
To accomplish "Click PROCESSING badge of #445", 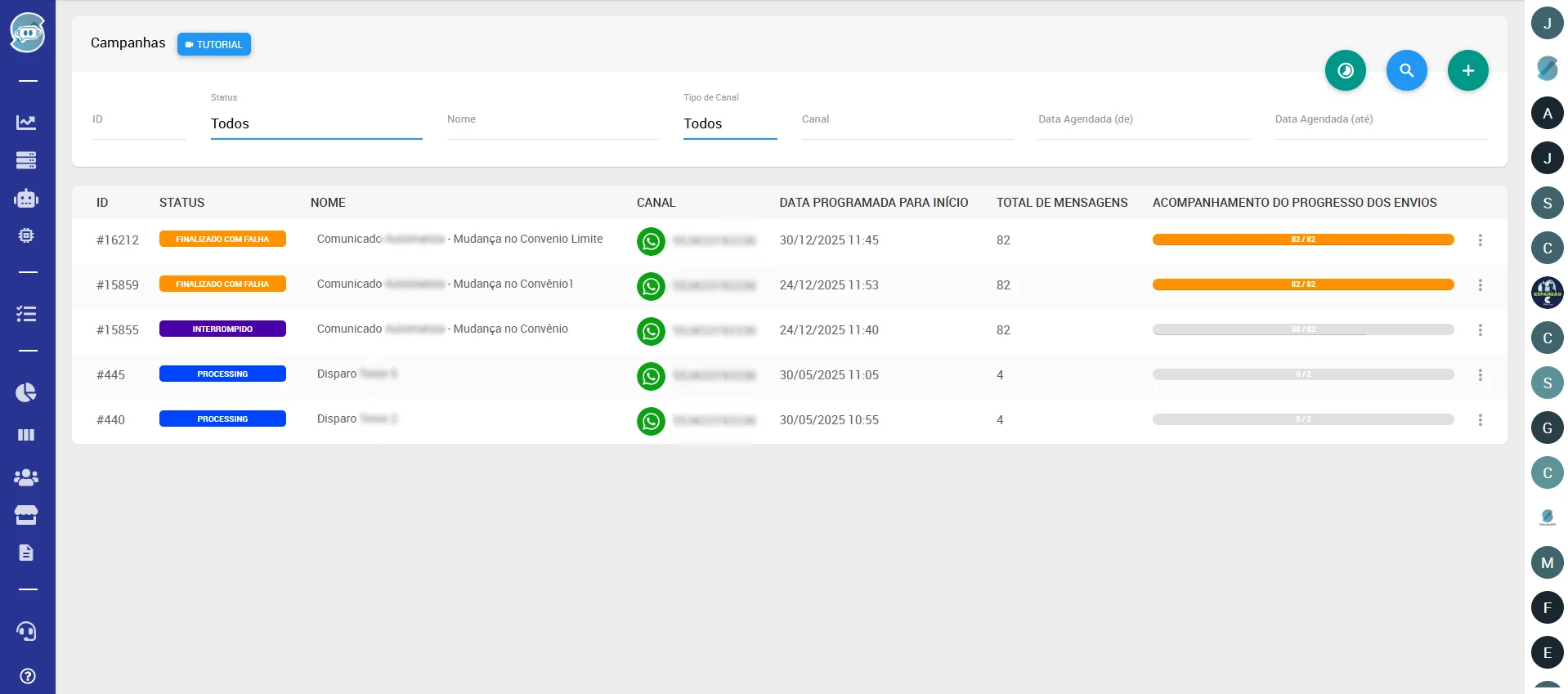I will (222, 374).
